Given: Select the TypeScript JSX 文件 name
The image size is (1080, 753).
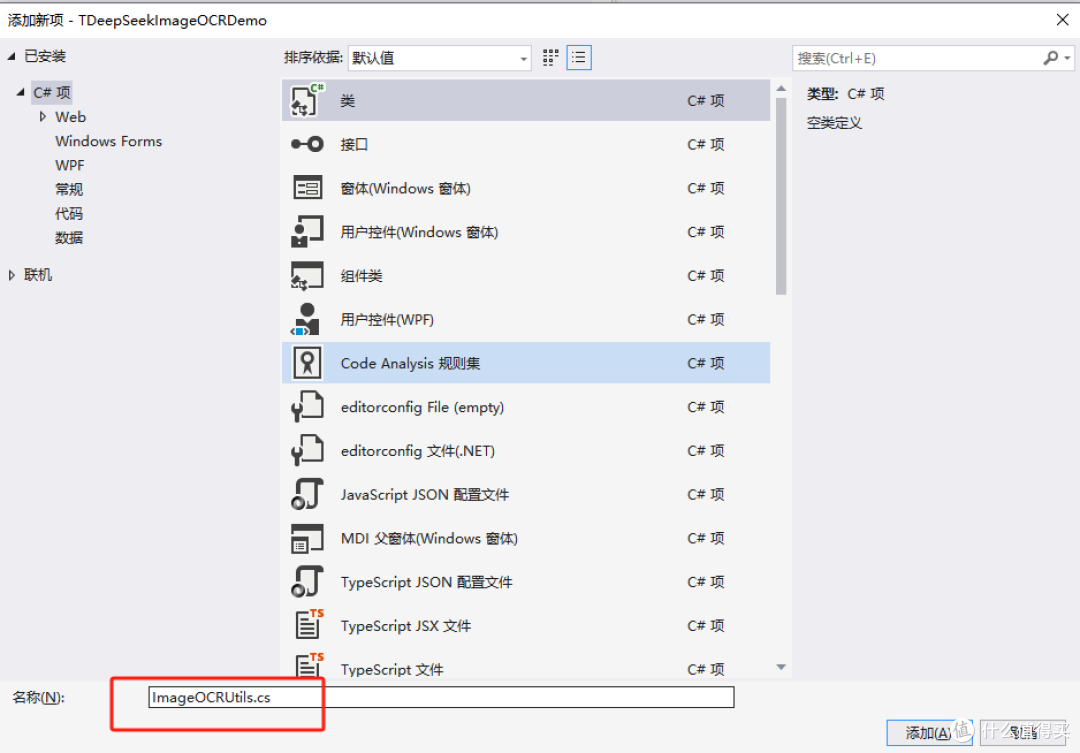Looking at the screenshot, I should (x=406, y=626).
